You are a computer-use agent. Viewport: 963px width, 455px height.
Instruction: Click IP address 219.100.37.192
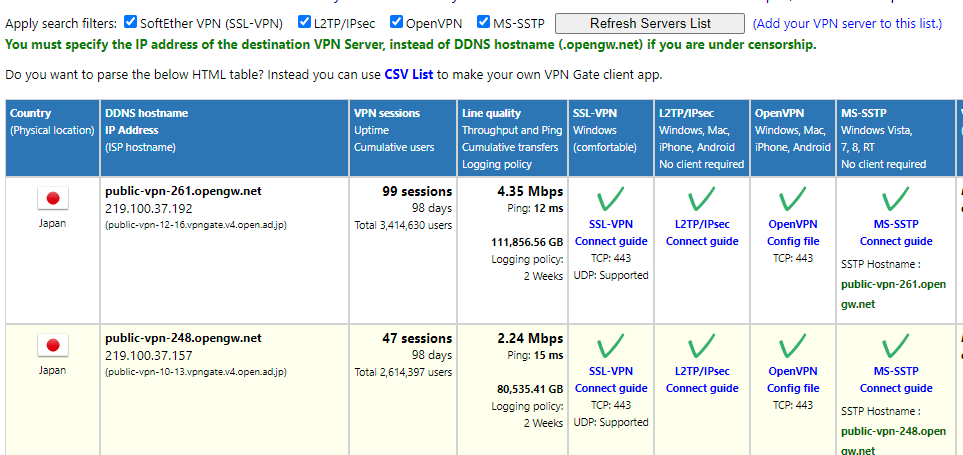[x=149, y=208]
